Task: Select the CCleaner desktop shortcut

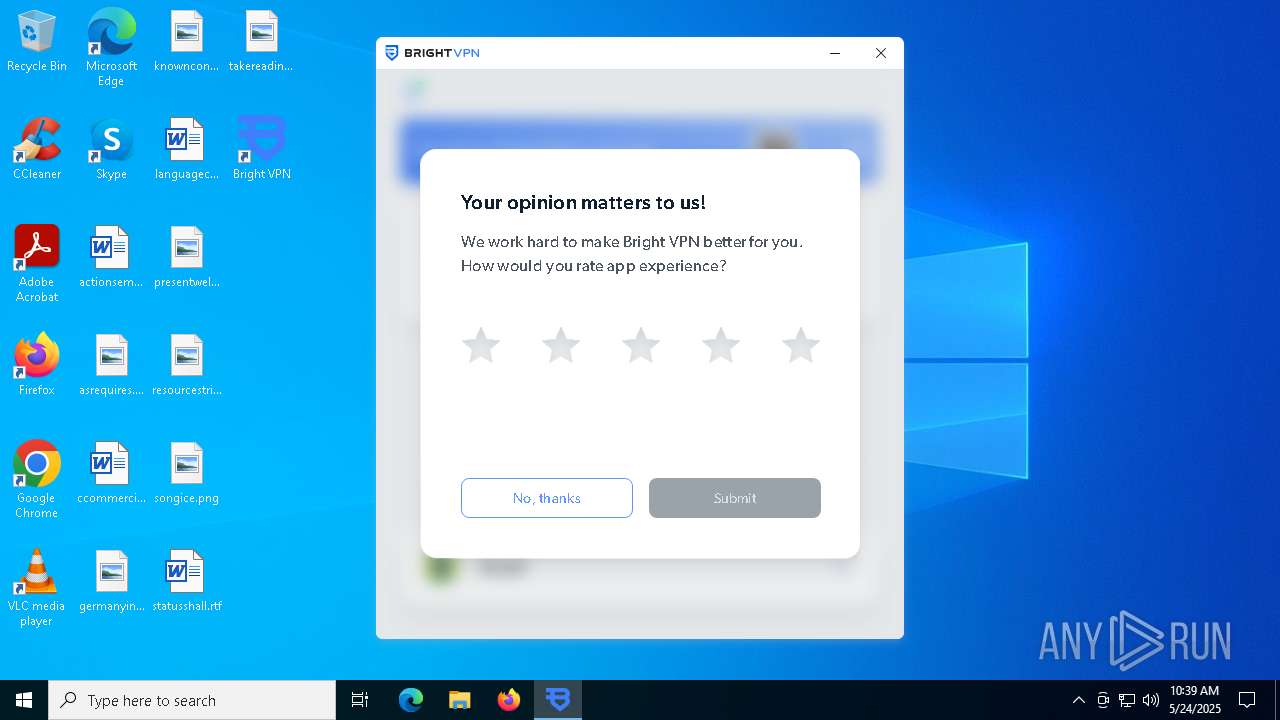Action: coord(37,149)
